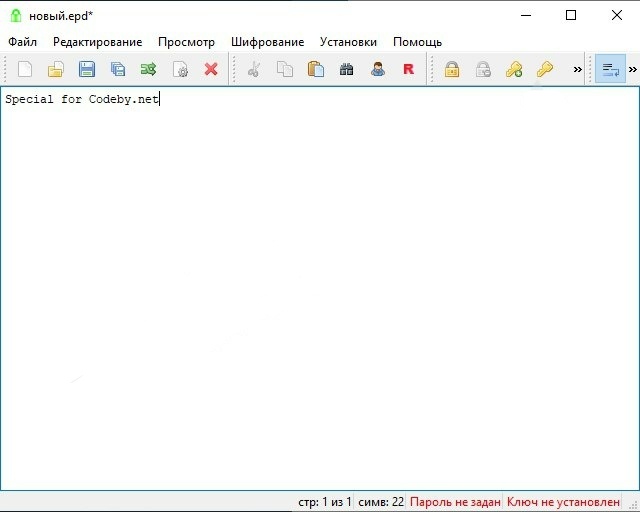Click the 'симв: 22' status entry

[381, 502]
